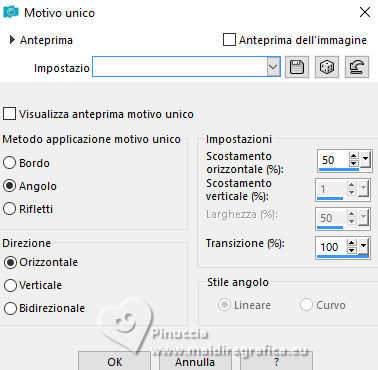378x370 pixels.
Task: Select the Verticale direction radio button
Action: coord(10,285)
